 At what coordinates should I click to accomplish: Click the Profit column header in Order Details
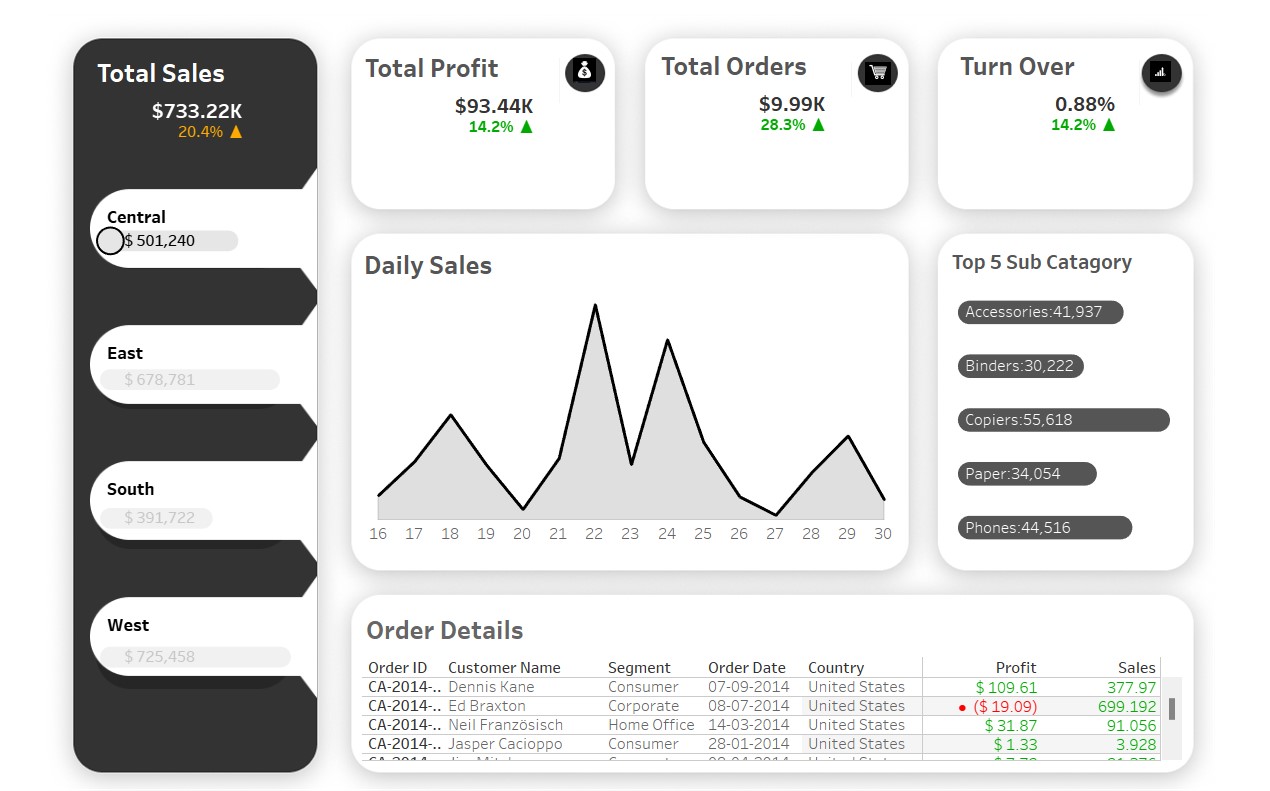(1016, 667)
